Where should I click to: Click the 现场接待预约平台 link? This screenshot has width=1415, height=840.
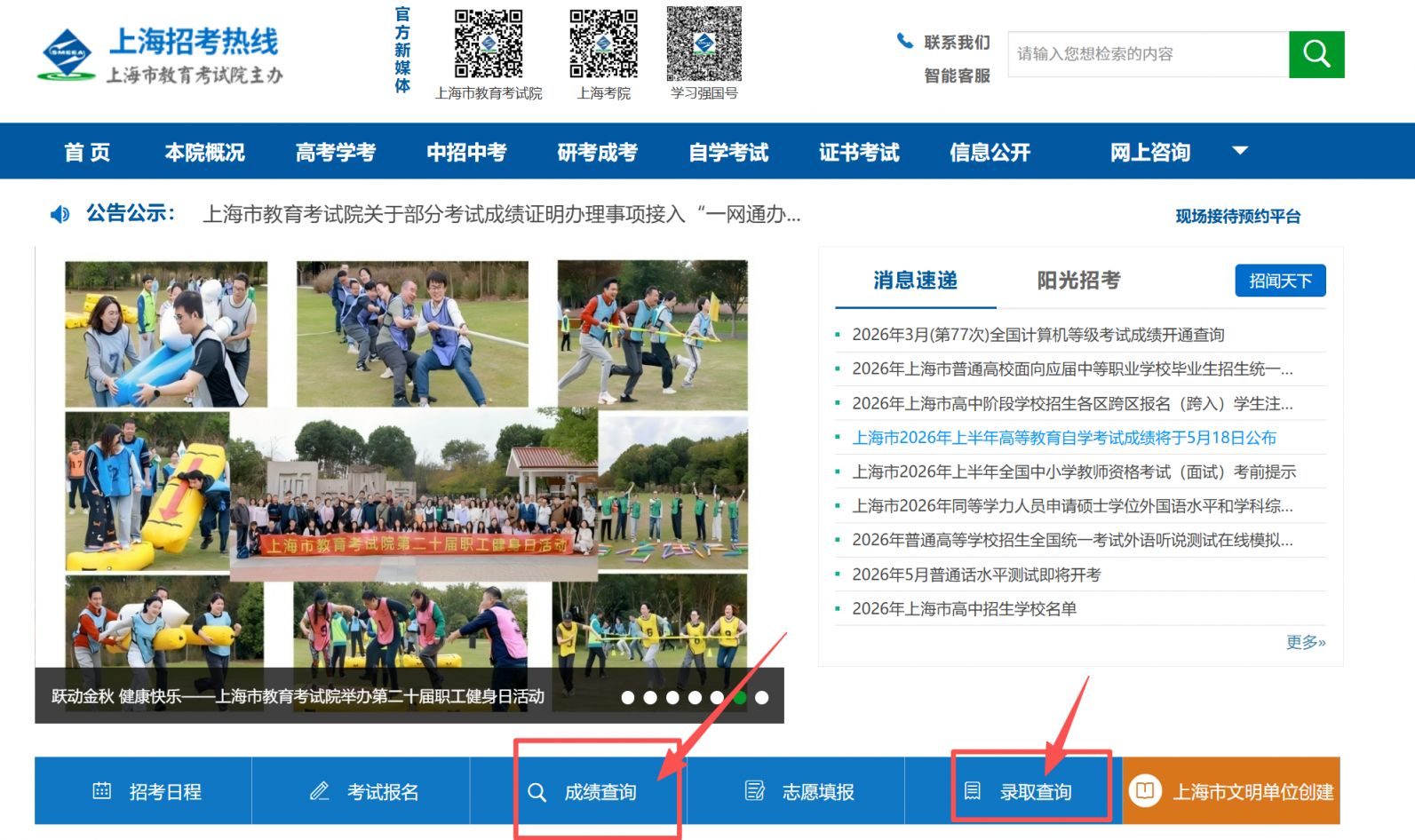coord(1238,216)
